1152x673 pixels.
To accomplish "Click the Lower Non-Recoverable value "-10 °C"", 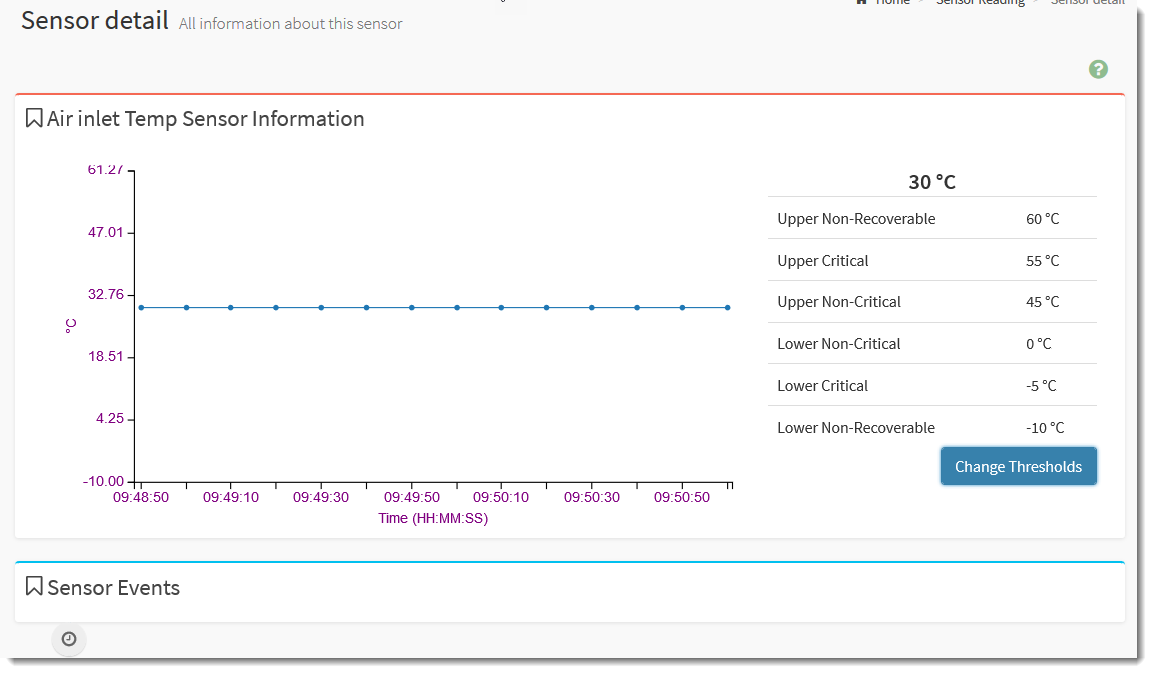I will coord(1045,428).
